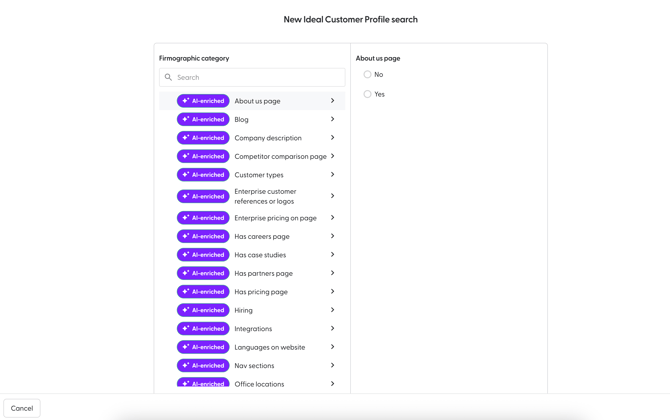The width and height of the screenshot is (670, 420).
Task: Click AI-enriched badge beside Integrations
Action: click(x=203, y=329)
